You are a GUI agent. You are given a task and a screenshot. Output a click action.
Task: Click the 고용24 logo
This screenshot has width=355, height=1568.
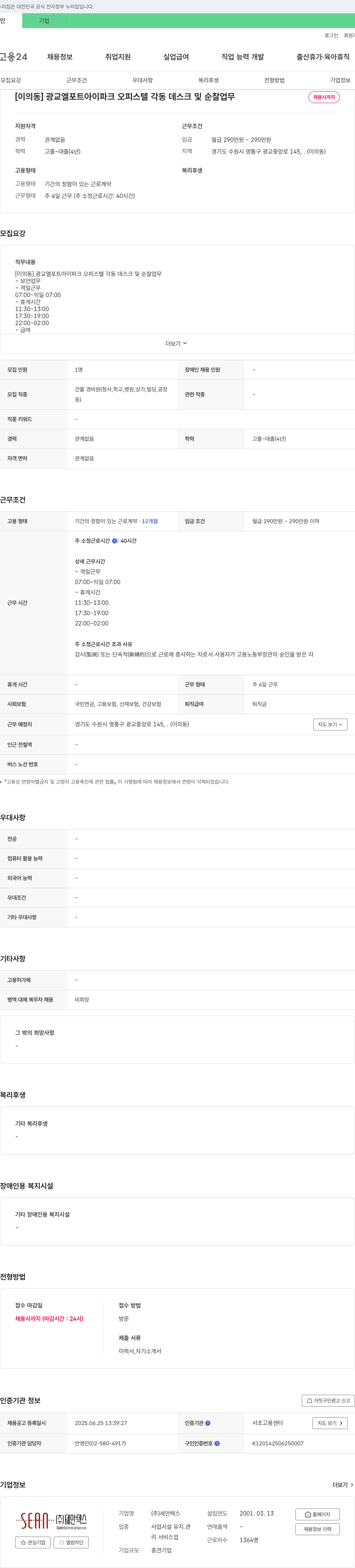13,57
